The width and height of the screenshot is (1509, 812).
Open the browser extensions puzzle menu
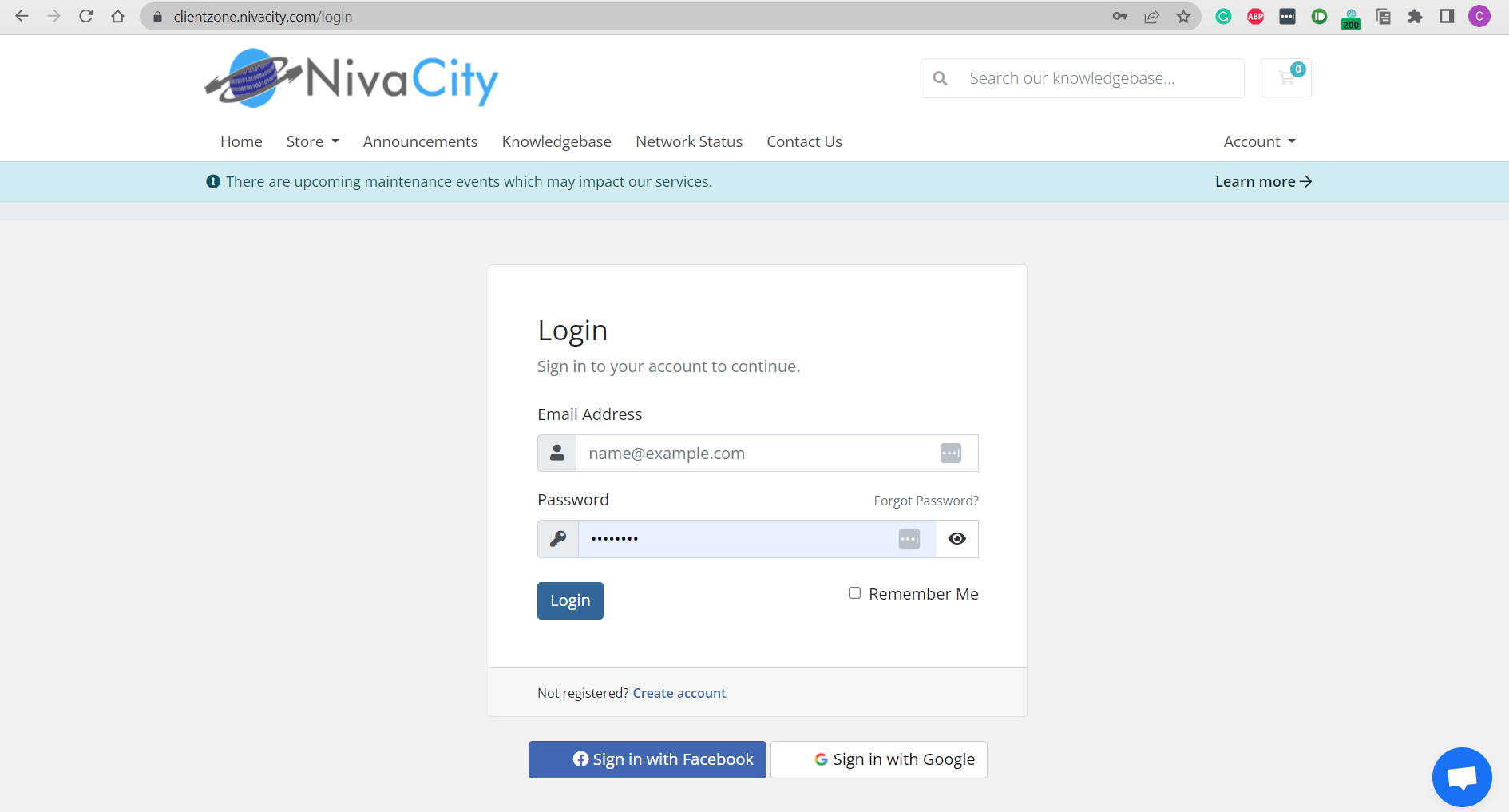pos(1415,16)
